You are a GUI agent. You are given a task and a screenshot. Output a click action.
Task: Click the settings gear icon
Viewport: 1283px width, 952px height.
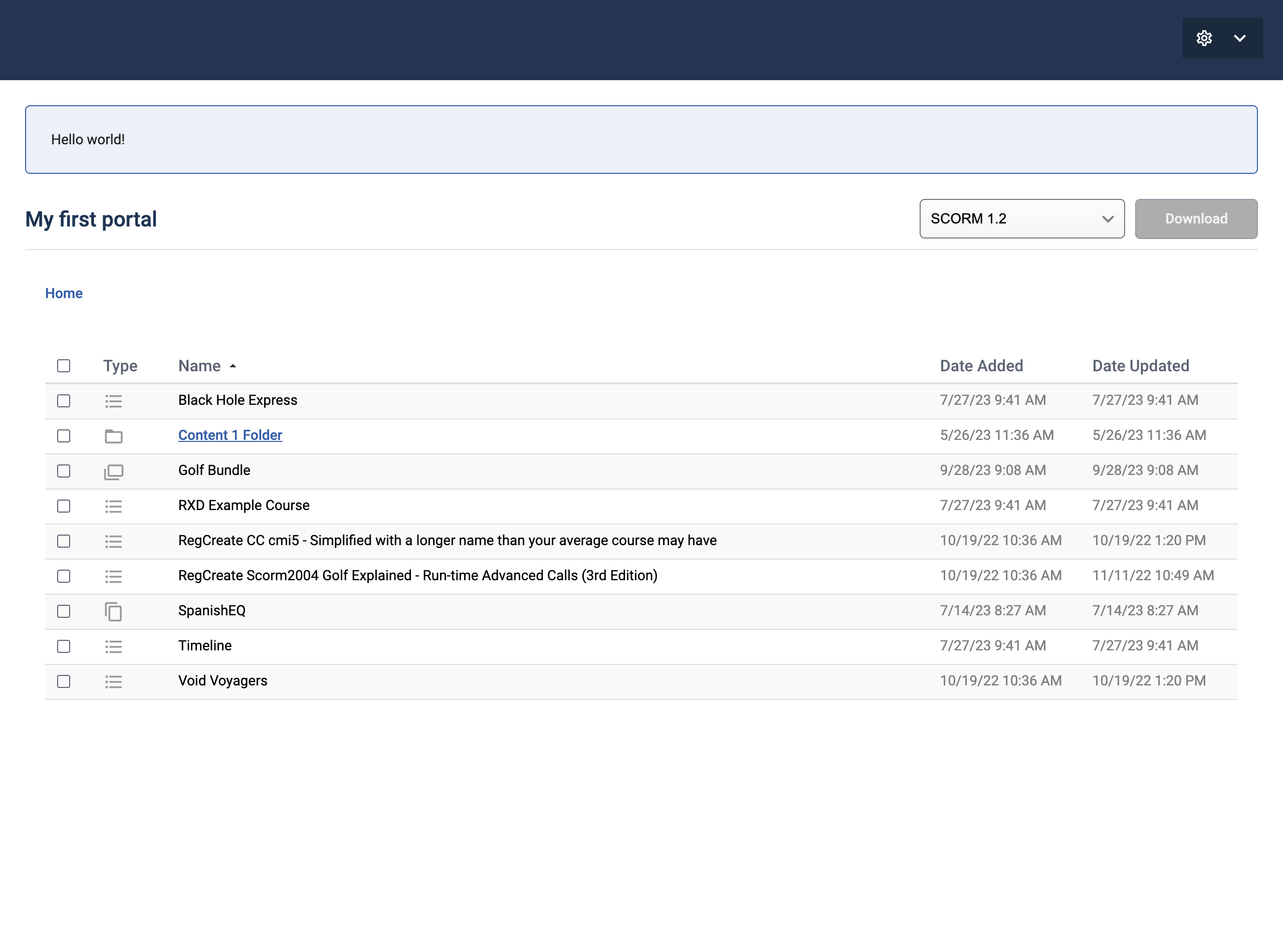[1203, 38]
